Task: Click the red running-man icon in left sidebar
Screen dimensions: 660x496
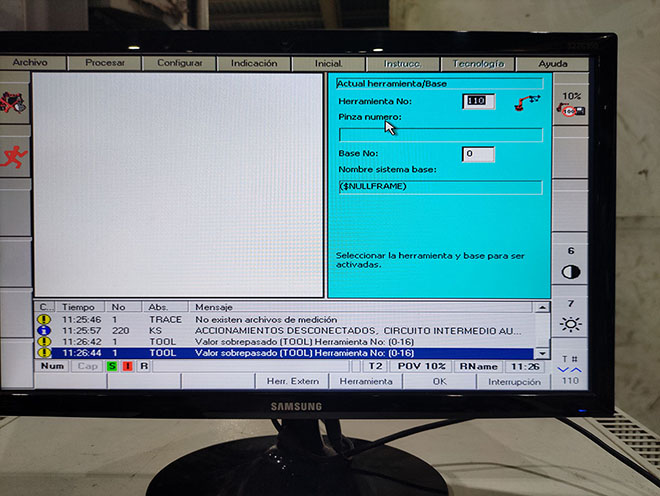Action: click(15, 156)
